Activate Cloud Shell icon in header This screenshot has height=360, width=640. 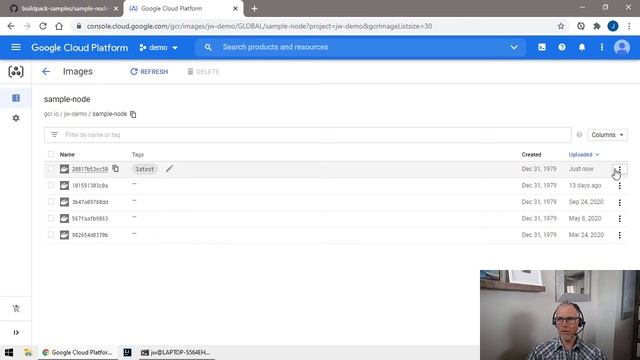[542, 47]
